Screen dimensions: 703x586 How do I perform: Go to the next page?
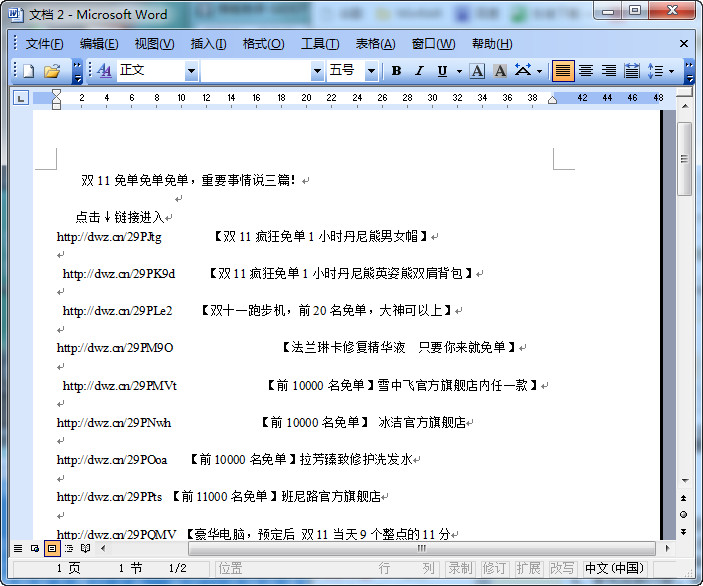pyautogui.click(x=684, y=532)
